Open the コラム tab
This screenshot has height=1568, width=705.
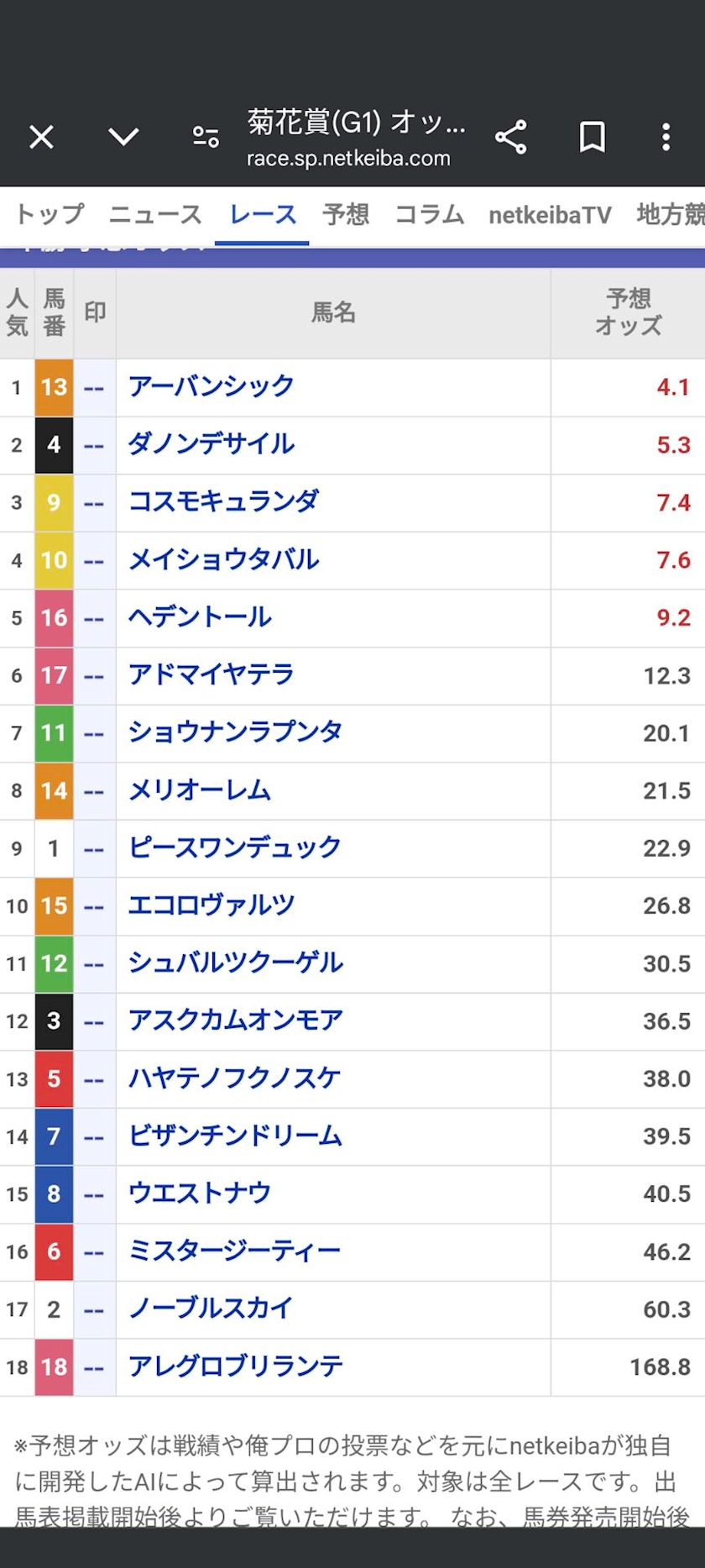pos(429,215)
